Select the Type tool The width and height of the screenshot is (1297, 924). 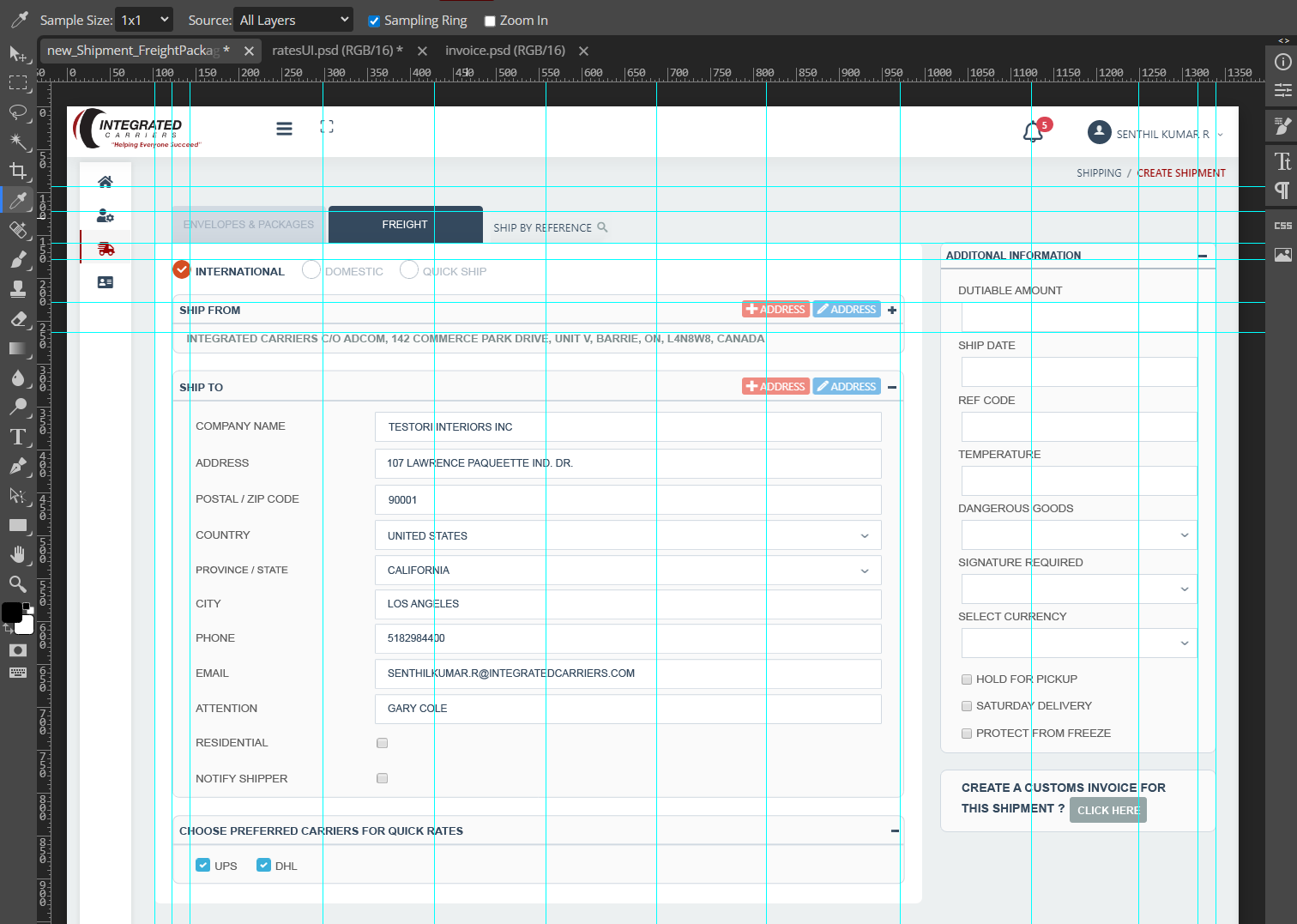point(17,437)
